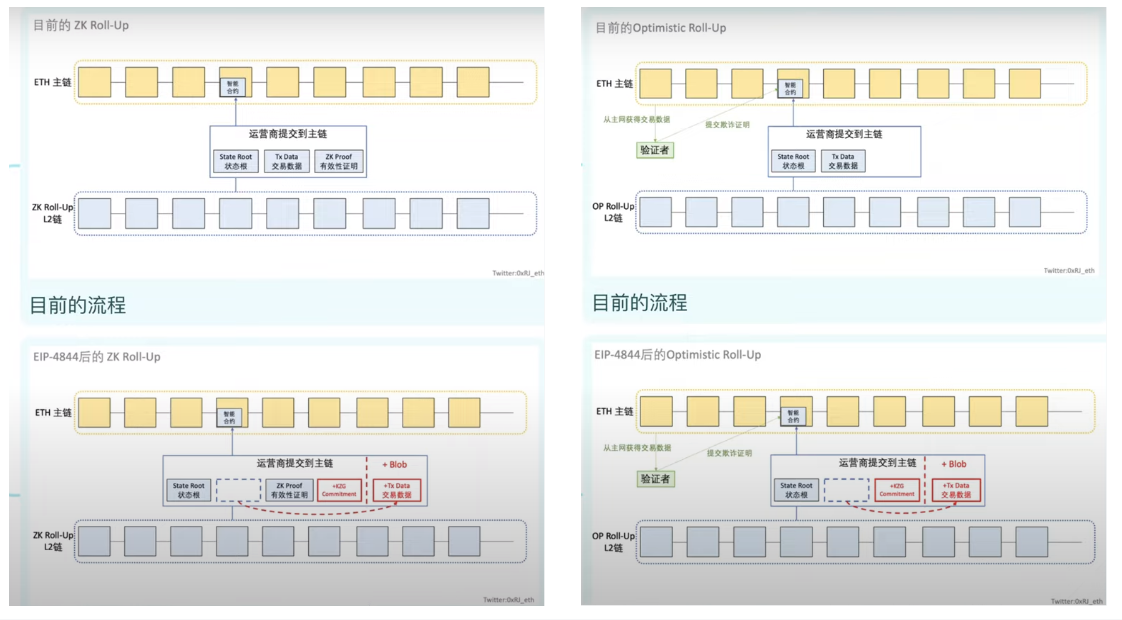Select 'Tx Data 交易数据' box in current Optimistic Roll-Up diagram
The image size is (1122, 620).
point(843,161)
